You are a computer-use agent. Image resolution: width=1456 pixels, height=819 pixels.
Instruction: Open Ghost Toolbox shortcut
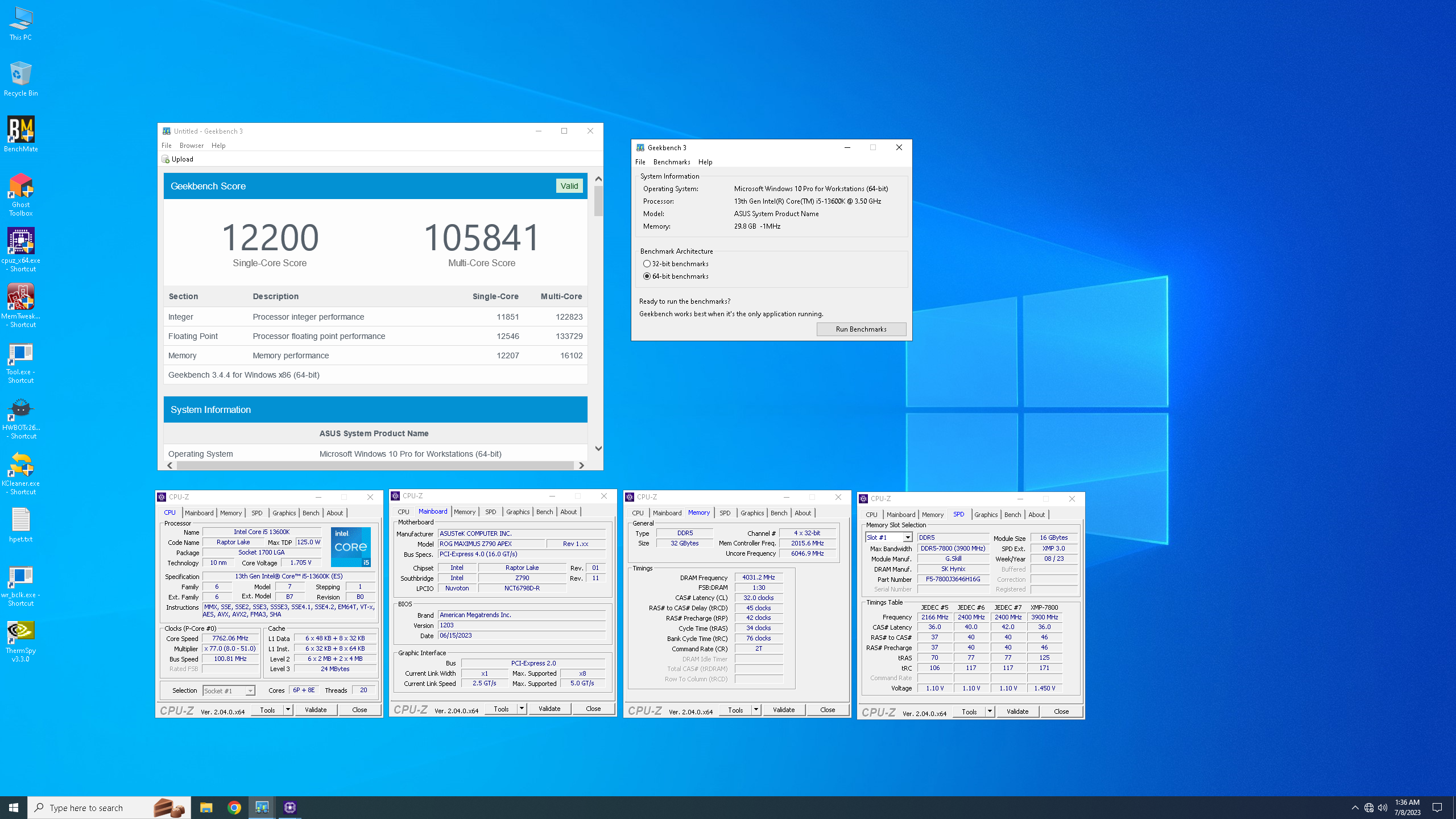[20, 195]
